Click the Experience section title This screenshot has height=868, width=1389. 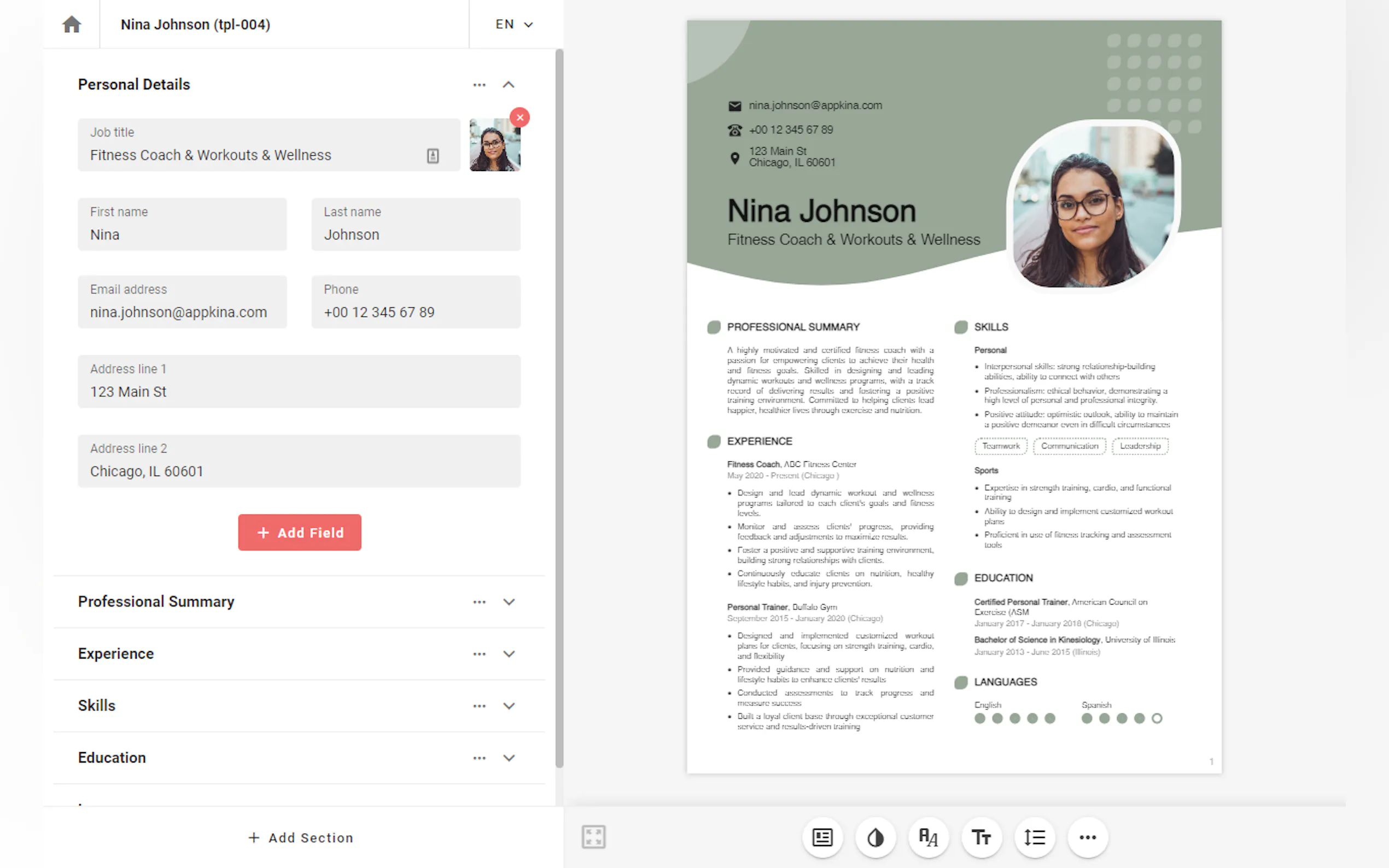coord(116,654)
